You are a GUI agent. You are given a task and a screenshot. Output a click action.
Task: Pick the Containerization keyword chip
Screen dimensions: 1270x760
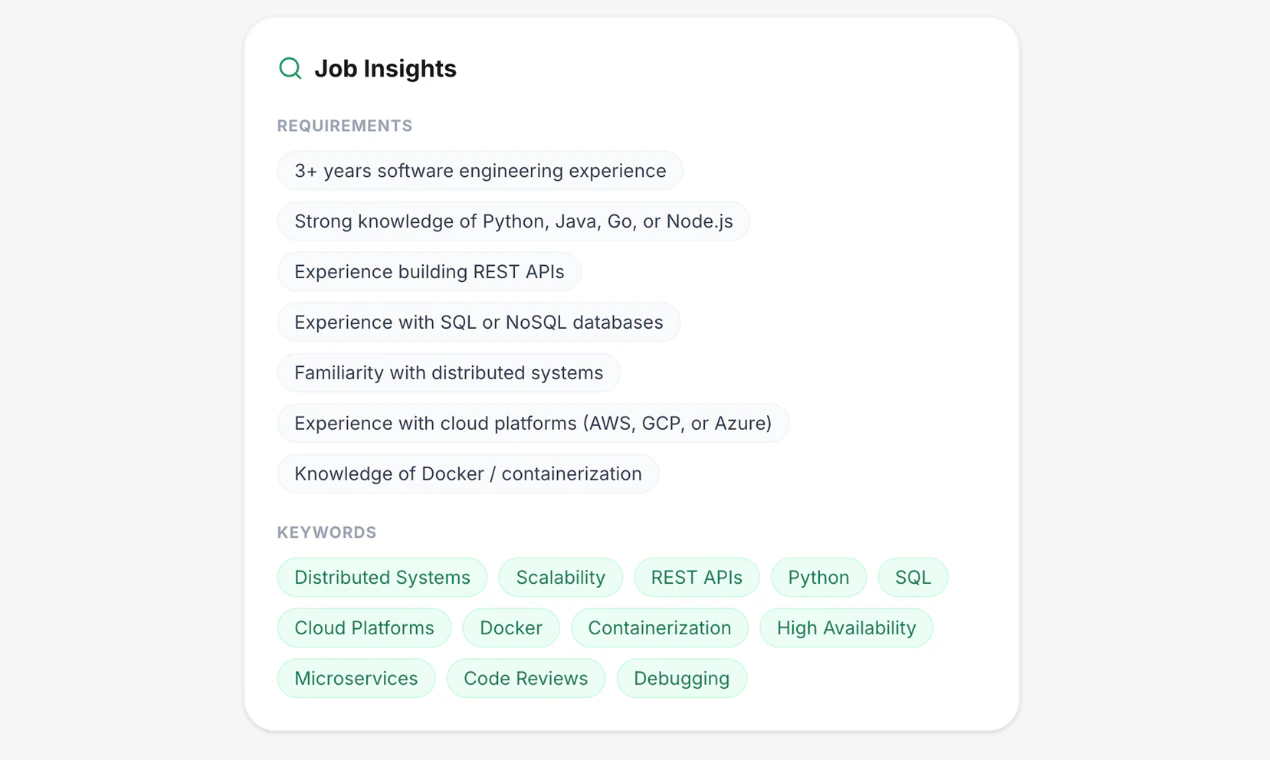659,628
